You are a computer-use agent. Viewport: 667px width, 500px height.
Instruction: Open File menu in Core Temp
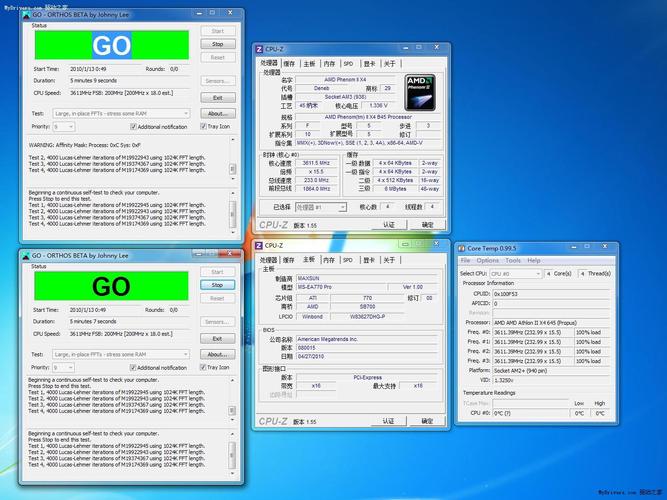[465, 260]
